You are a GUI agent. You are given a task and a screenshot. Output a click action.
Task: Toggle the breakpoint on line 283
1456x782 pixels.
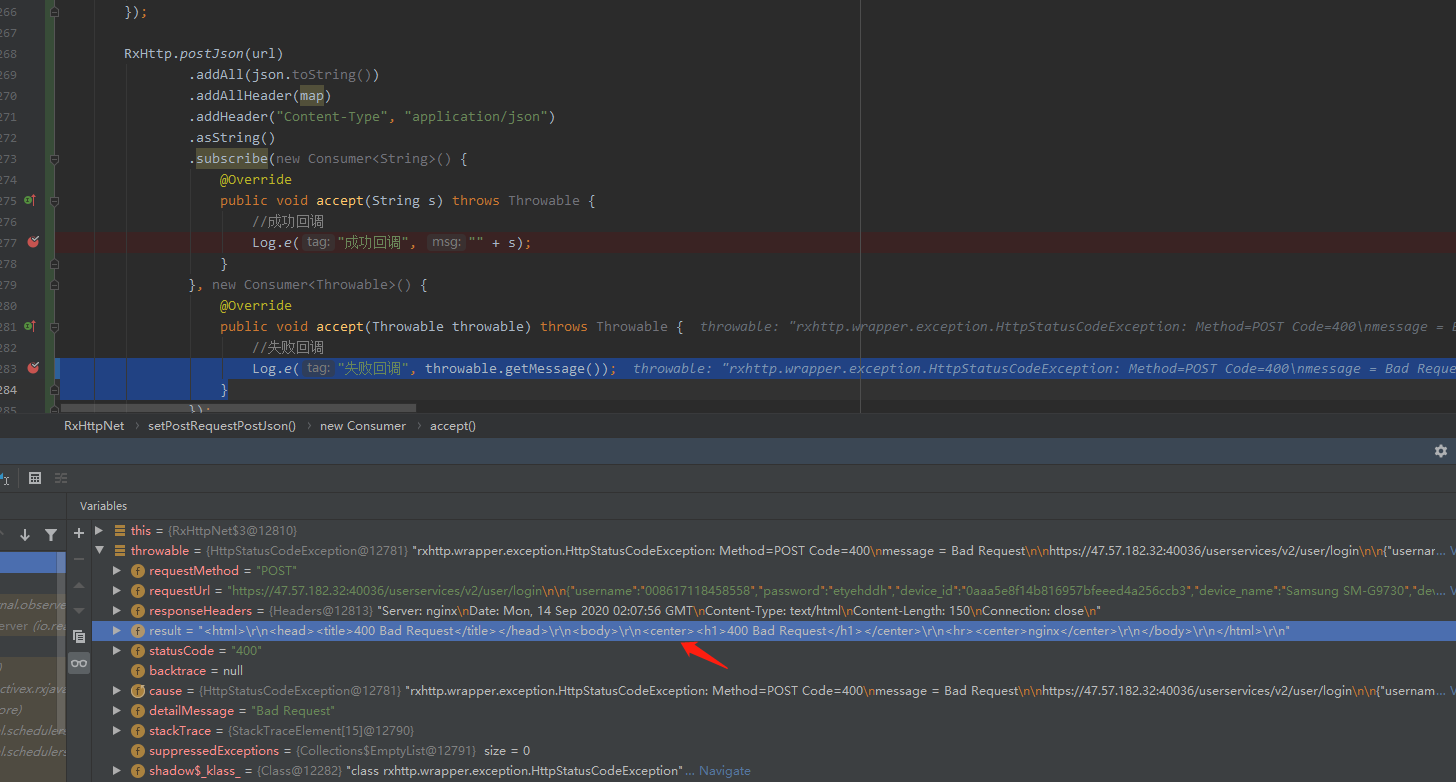[32, 368]
